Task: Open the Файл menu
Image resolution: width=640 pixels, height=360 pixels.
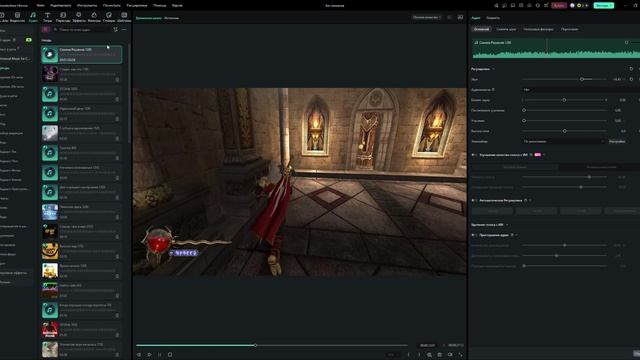Action: tap(40, 5)
